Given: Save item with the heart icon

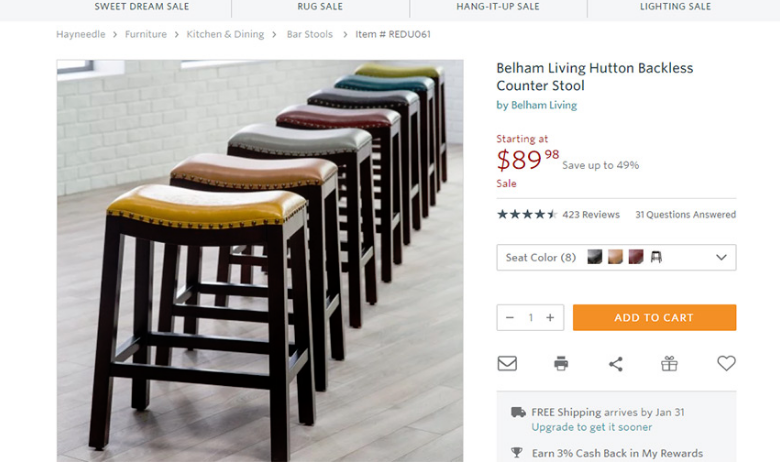Looking at the screenshot, I should [726, 363].
